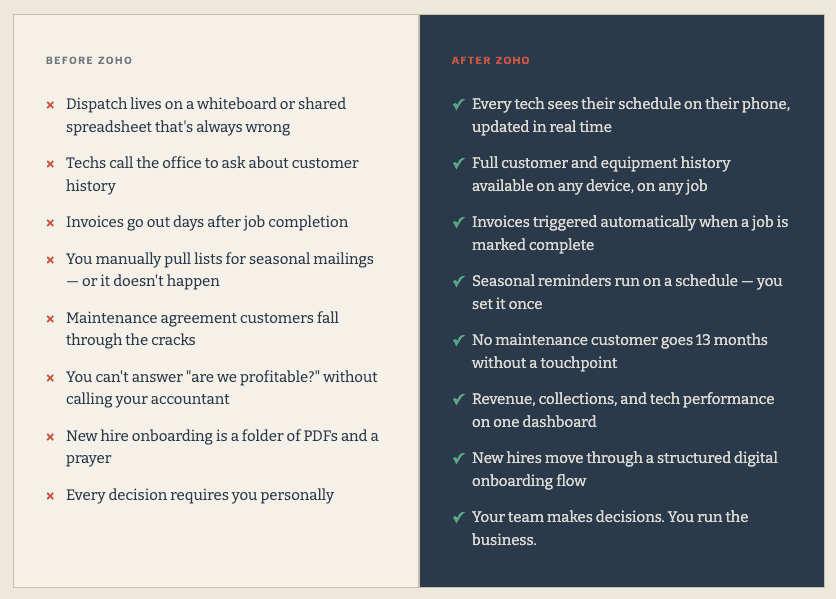Click the X beside are we profitable item

(50, 378)
